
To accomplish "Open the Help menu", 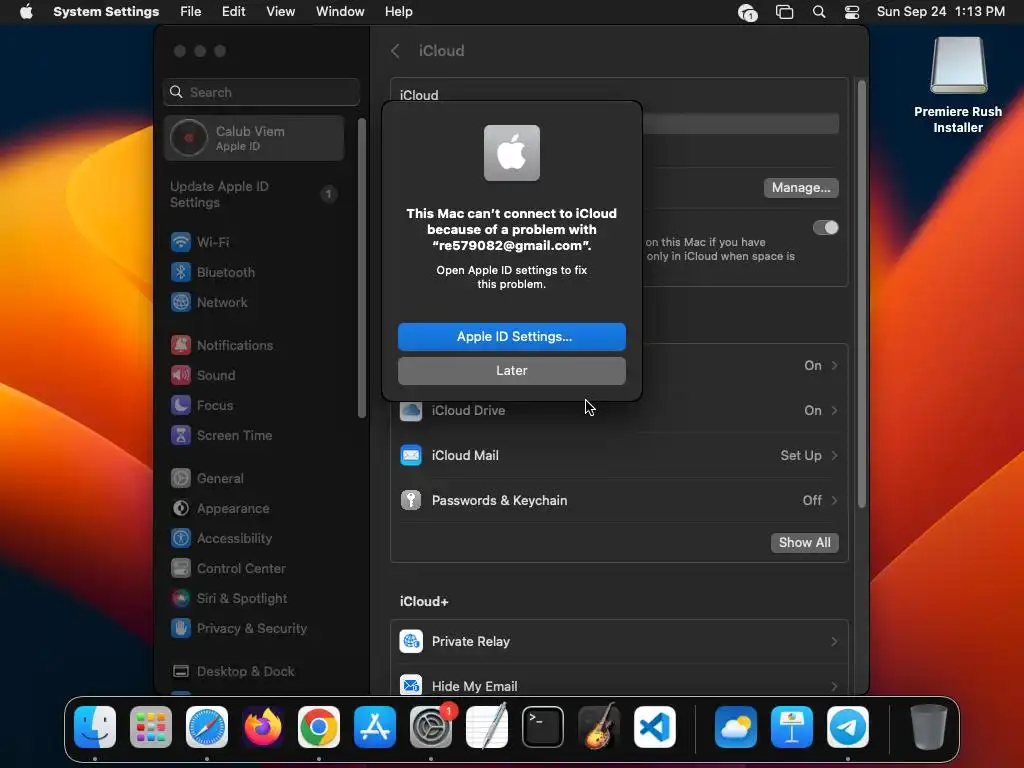I will [x=398, y=12].
